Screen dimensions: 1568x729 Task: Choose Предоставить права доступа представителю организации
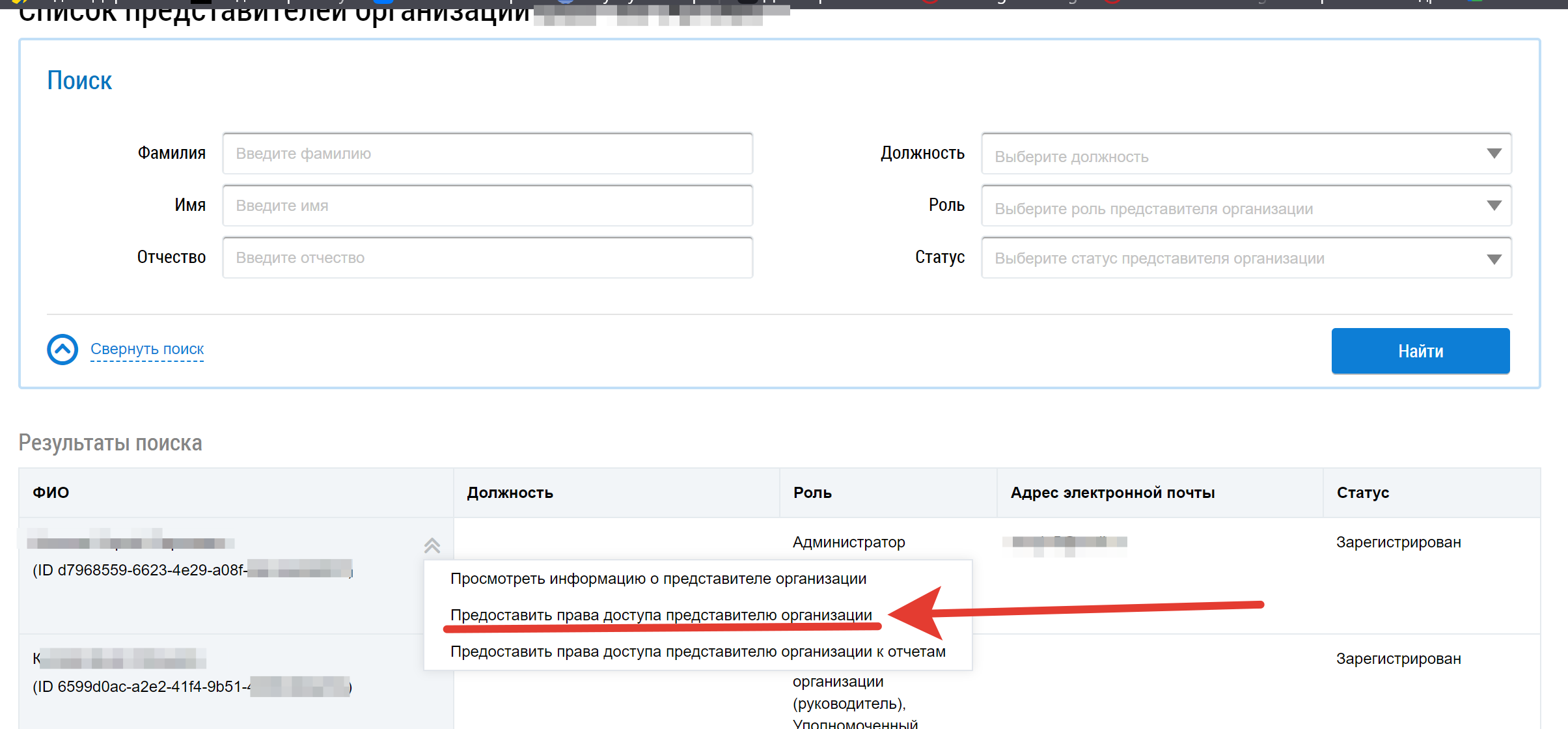tap(661, 615)
